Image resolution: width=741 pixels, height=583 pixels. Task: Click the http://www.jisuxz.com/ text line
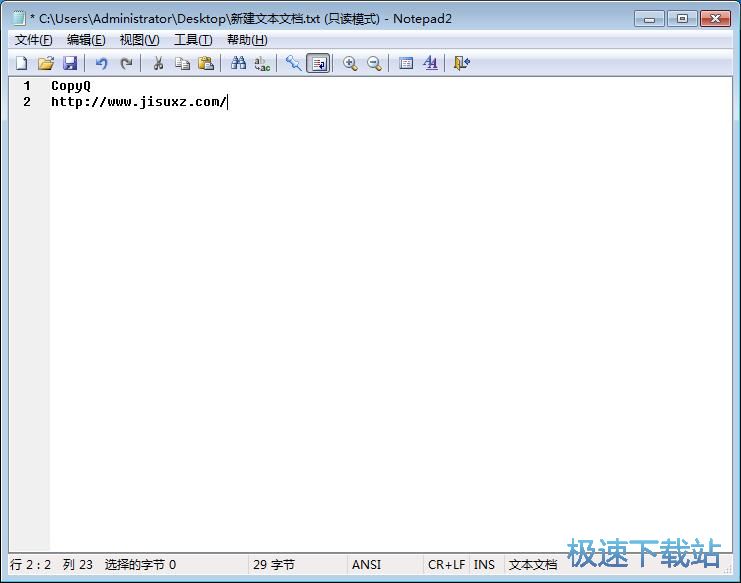[x=139, y=102]
